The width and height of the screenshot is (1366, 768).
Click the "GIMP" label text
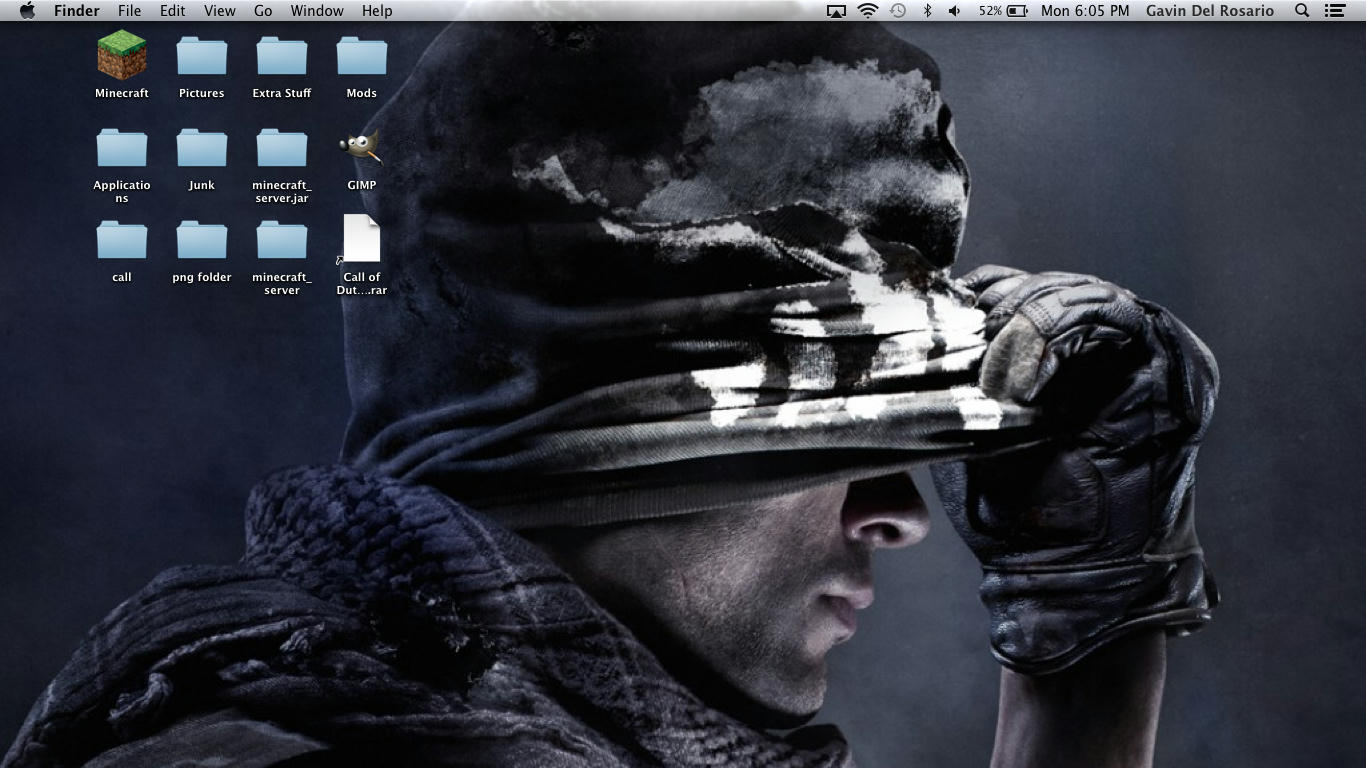(x=362, y=185)
